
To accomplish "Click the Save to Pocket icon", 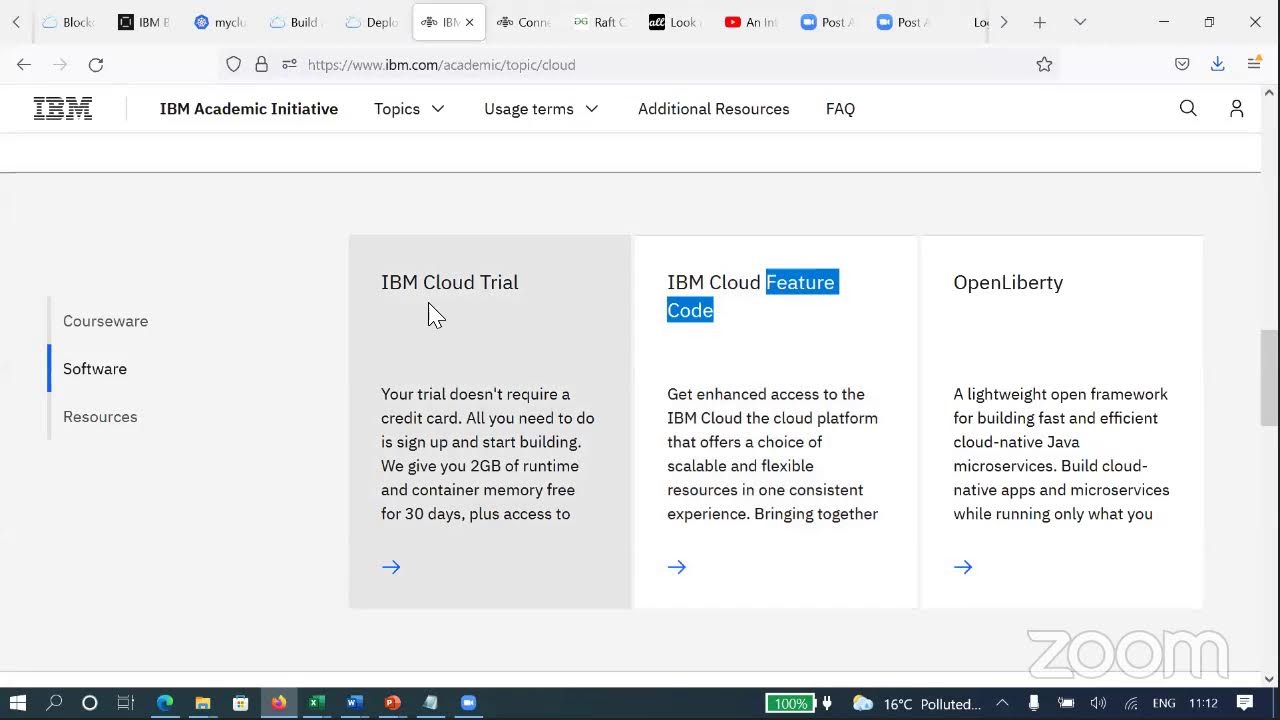I will tap(1182, 64).
